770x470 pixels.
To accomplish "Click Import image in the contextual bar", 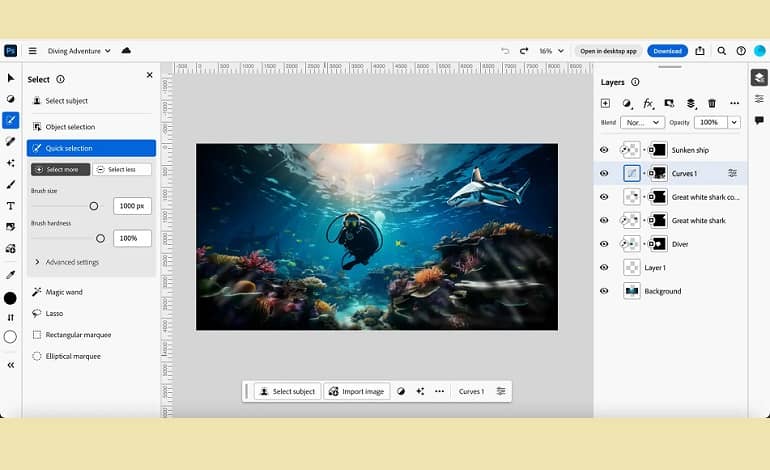I will click(357, 391).
